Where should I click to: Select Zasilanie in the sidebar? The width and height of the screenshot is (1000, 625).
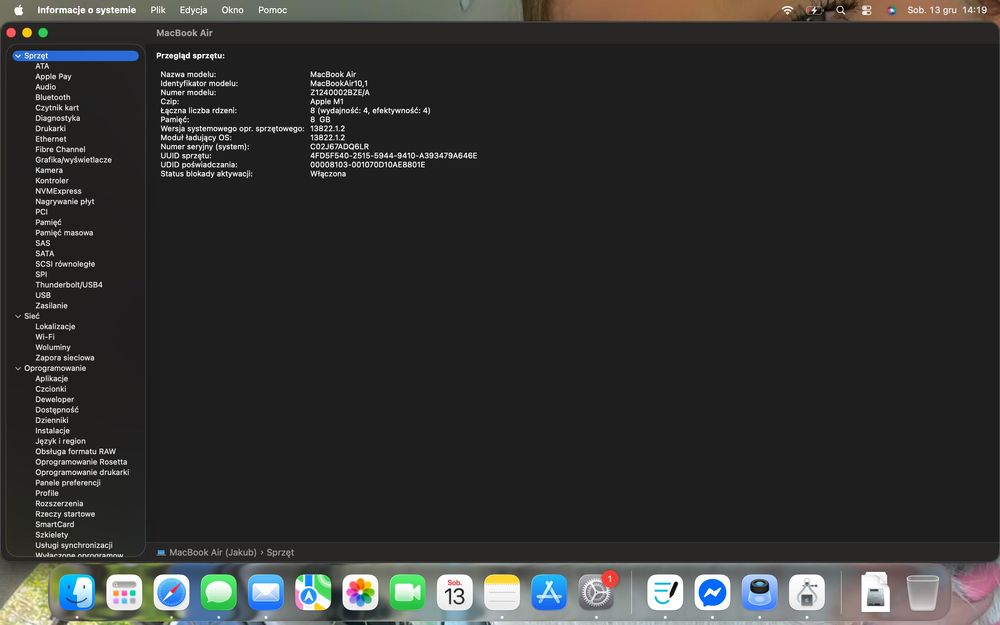51,305
